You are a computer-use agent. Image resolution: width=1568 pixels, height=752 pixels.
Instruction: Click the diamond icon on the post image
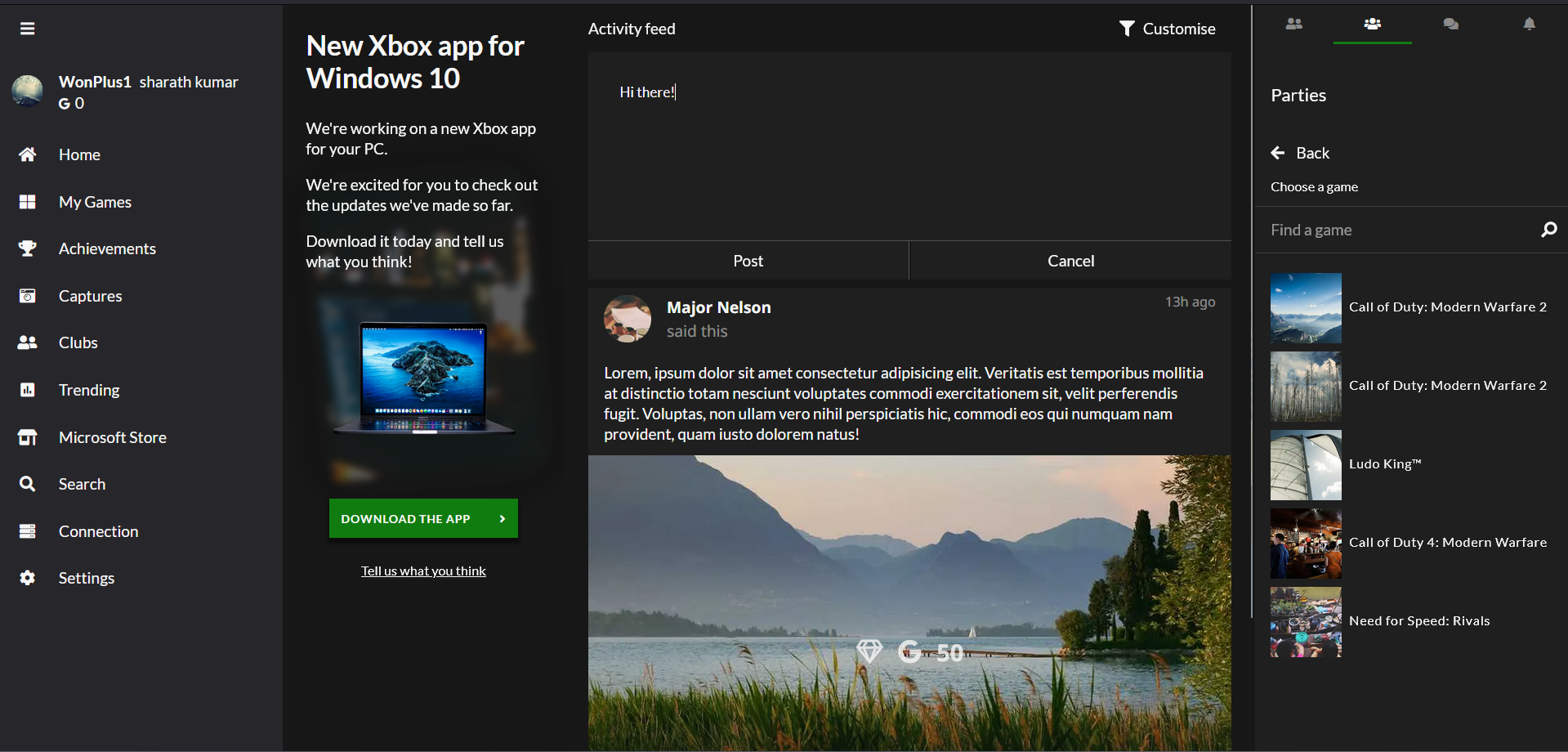pos(869,651)
